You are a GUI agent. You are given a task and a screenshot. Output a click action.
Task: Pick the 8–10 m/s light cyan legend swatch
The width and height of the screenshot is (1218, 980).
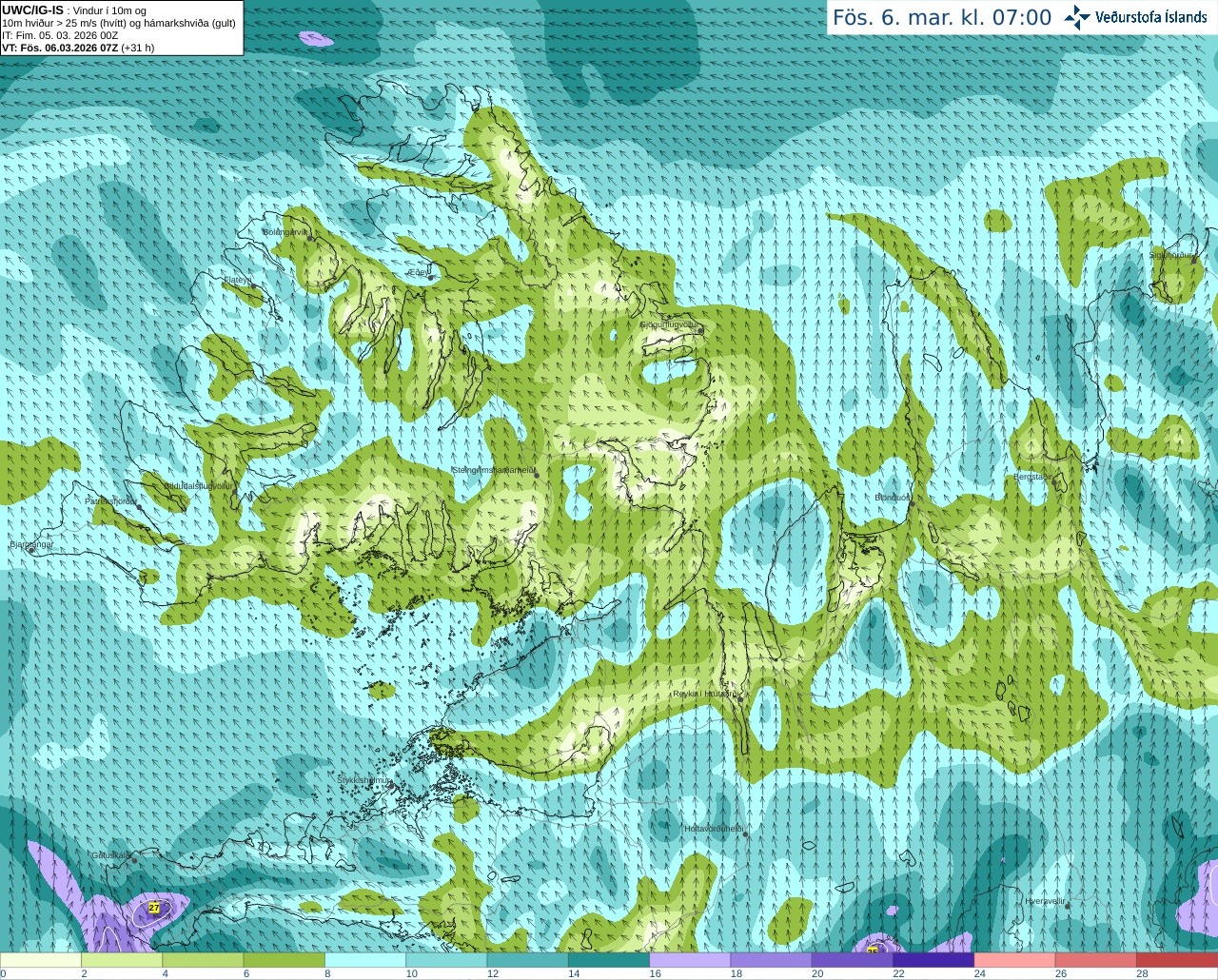[365, 960]
